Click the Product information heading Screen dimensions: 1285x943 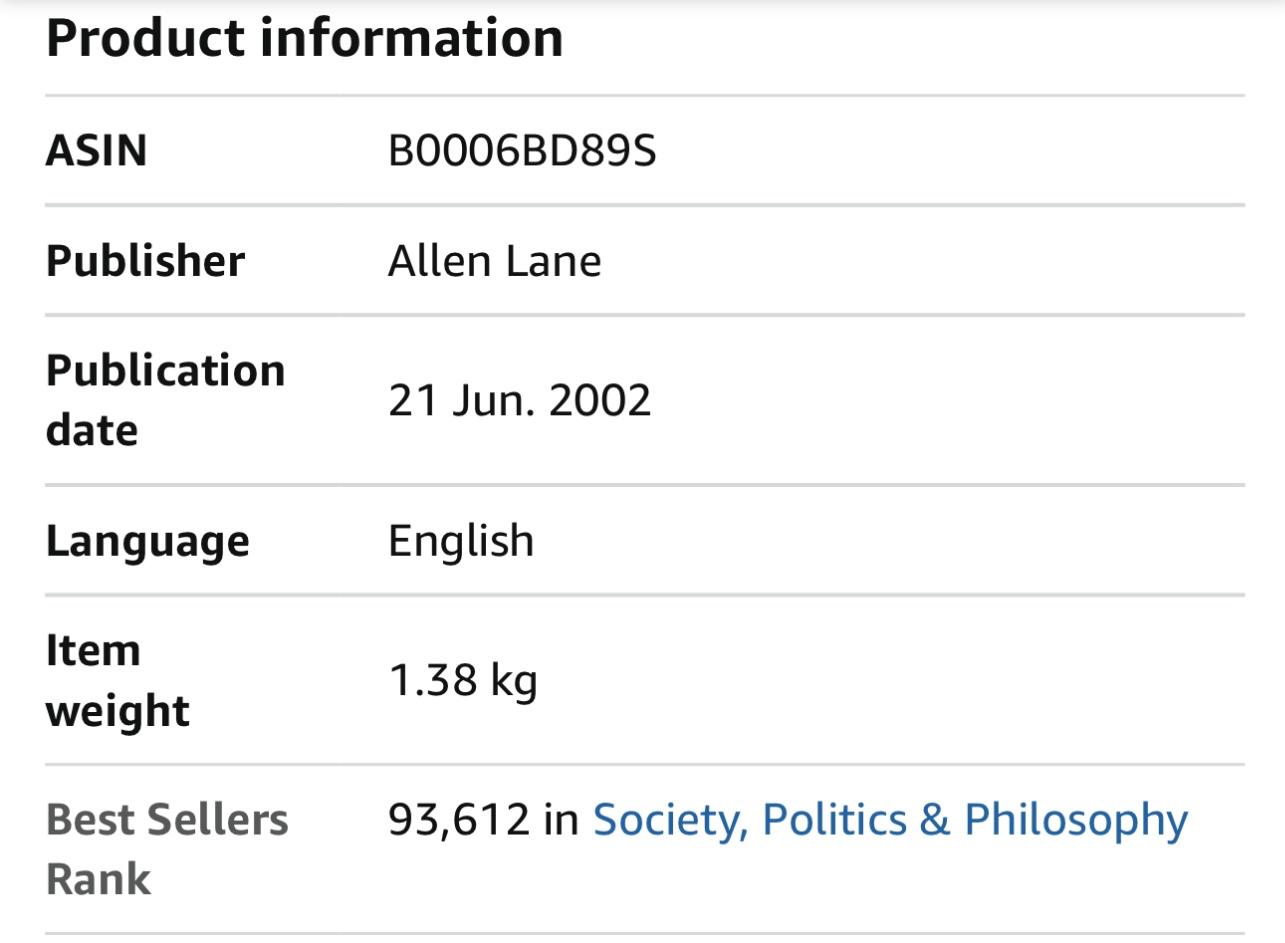(304, 38)
